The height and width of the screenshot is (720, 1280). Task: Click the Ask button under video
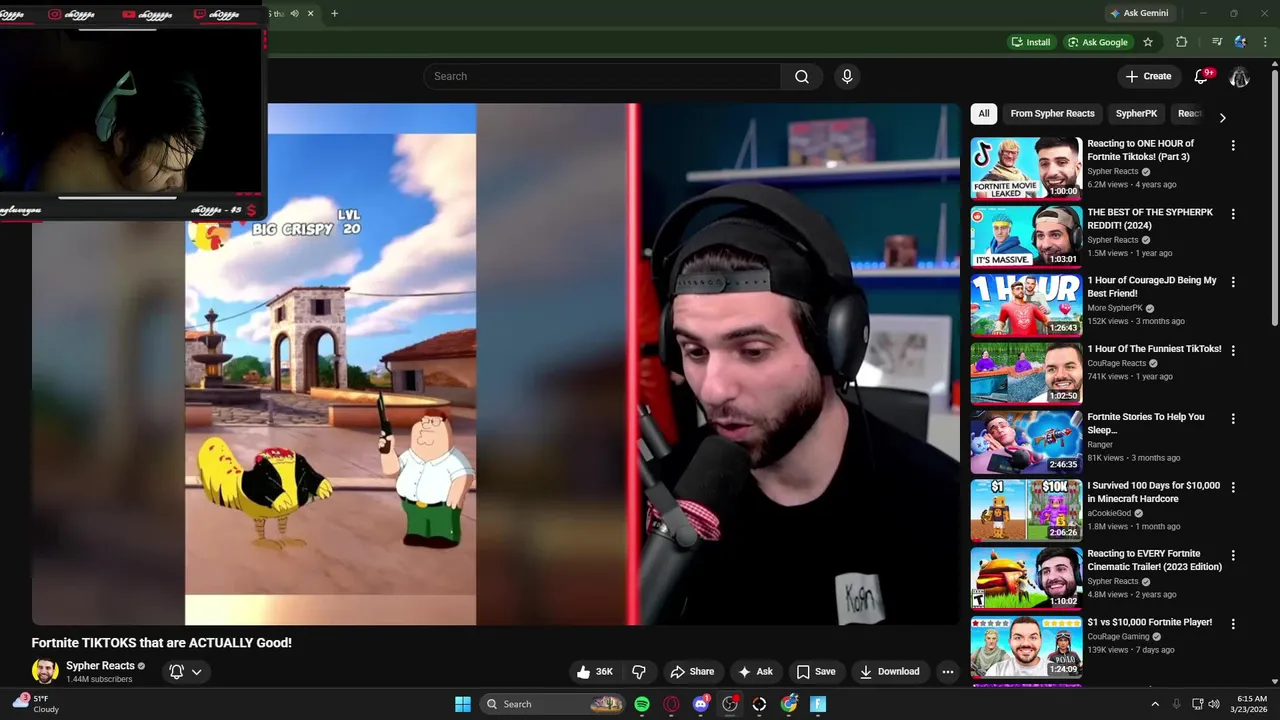pyautogui.click(x=755, y=672)
